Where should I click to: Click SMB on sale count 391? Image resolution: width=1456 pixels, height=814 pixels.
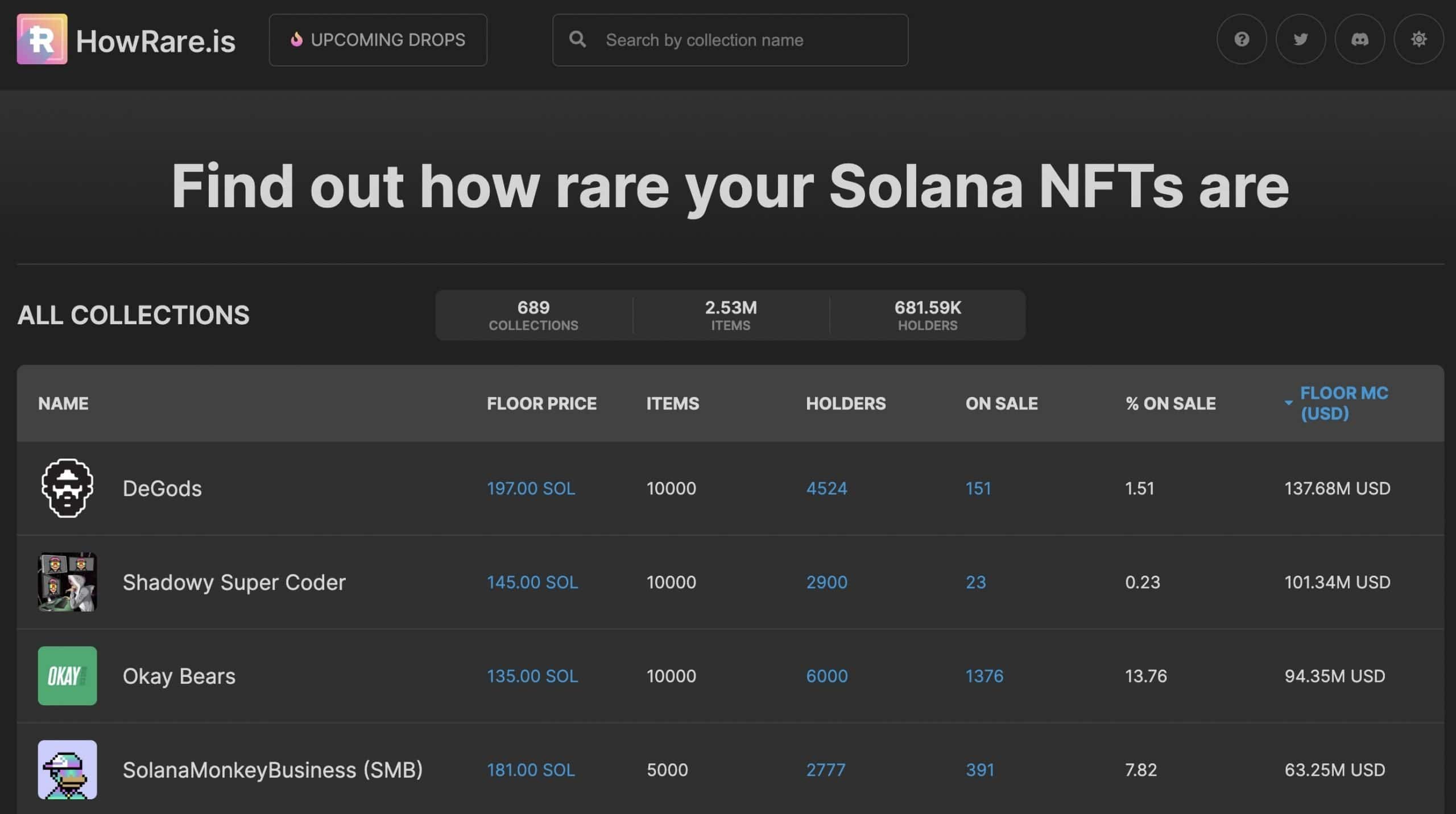[x=980, y=770]
